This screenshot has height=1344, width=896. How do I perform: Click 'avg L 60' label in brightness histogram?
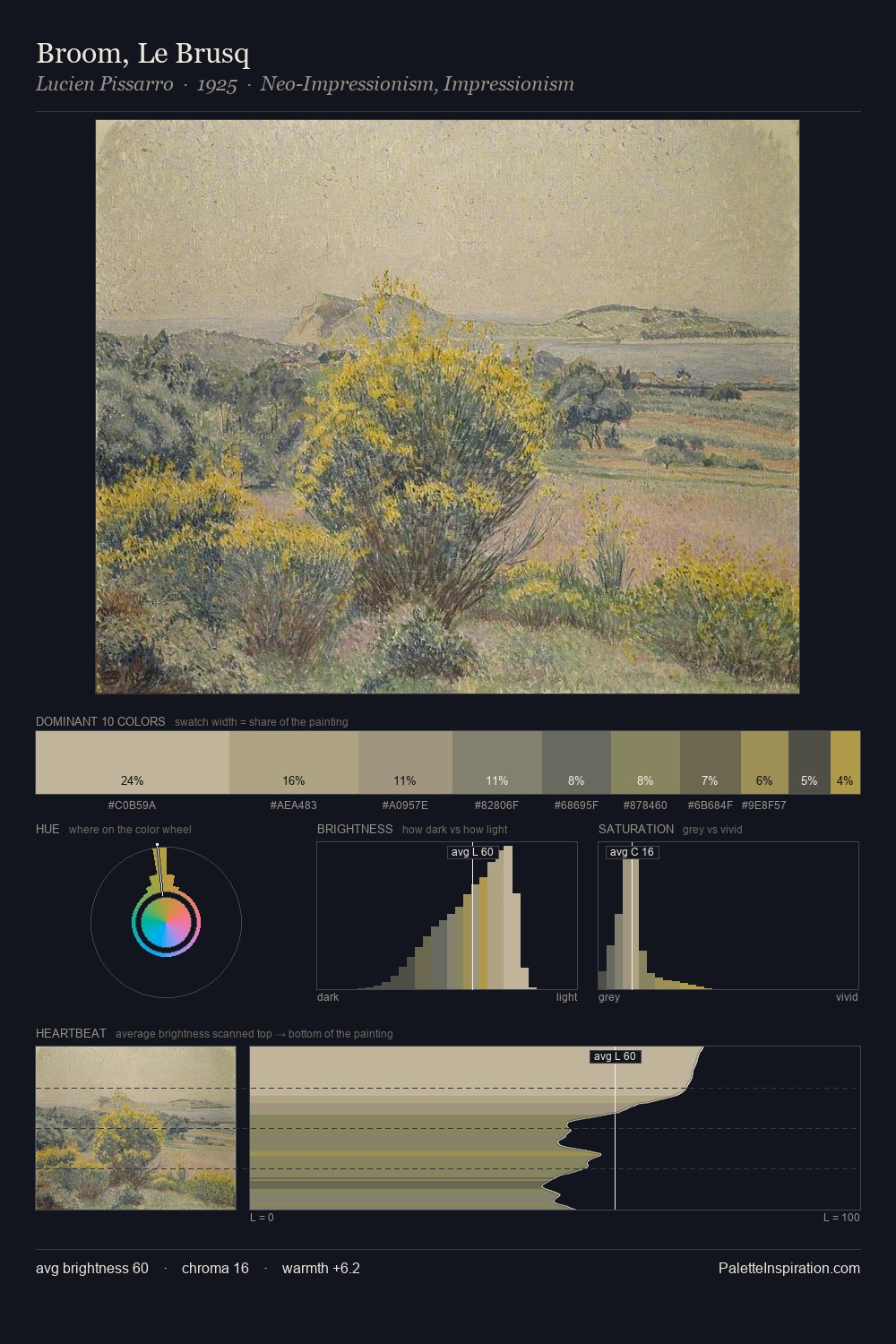[472, 852]
